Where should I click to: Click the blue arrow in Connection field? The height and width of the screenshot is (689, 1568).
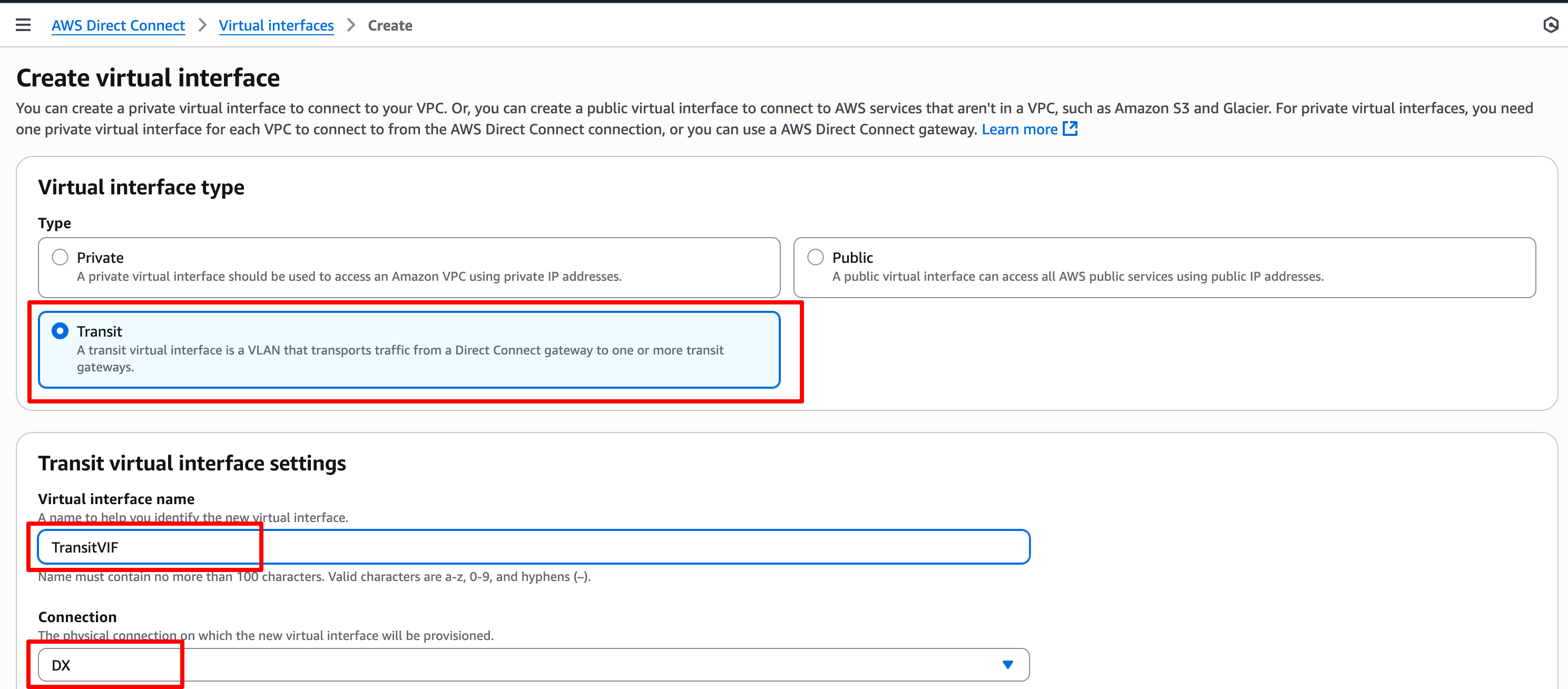pyautogui.click(x=1007, y=665)
